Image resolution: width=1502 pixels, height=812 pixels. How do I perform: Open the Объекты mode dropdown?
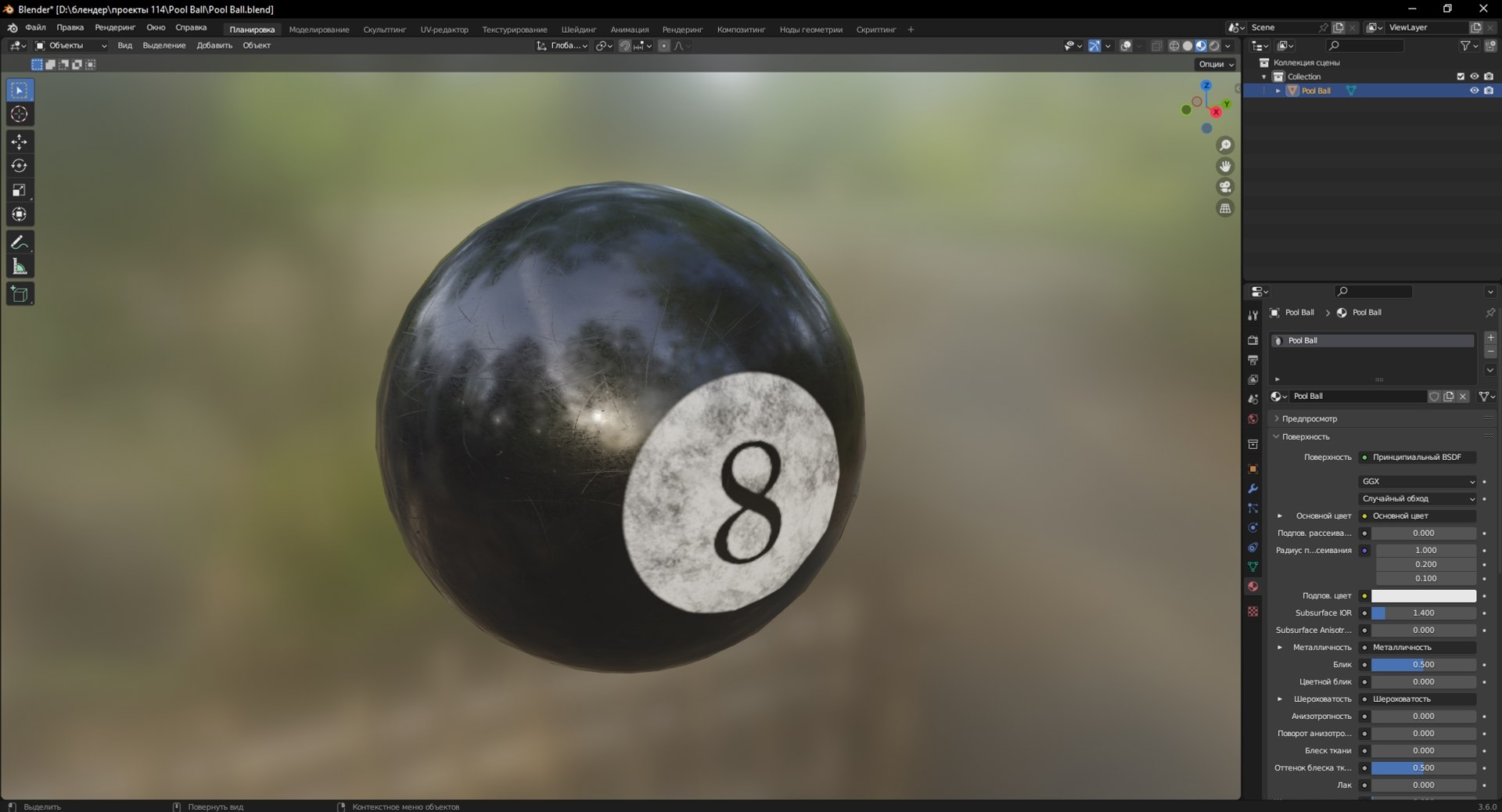(71, 46)
